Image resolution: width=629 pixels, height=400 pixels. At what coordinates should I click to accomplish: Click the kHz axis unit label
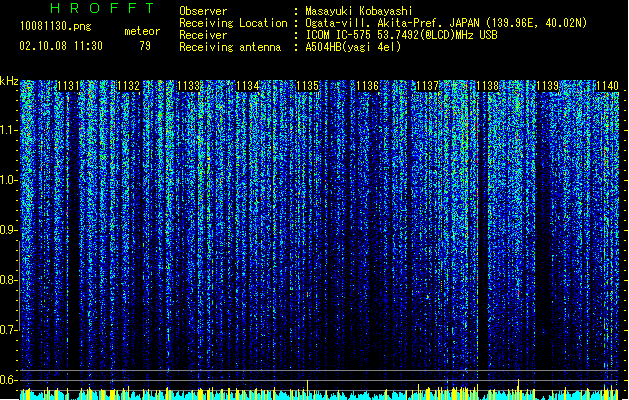pyautogui.click(x=9, y=81)
